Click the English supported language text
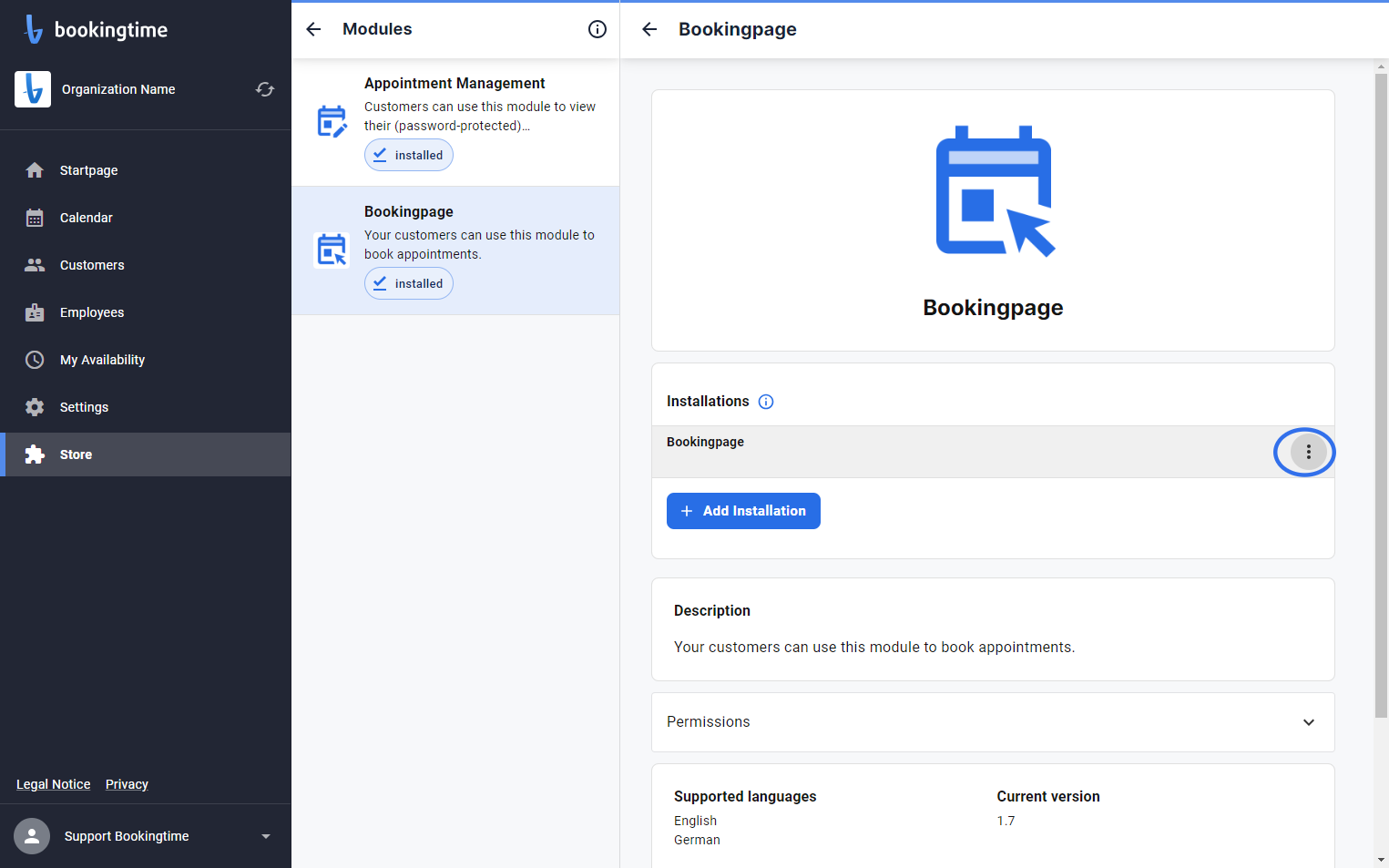Image resolution: width=1389 pixels, height=868 pixels. point(695,821)
